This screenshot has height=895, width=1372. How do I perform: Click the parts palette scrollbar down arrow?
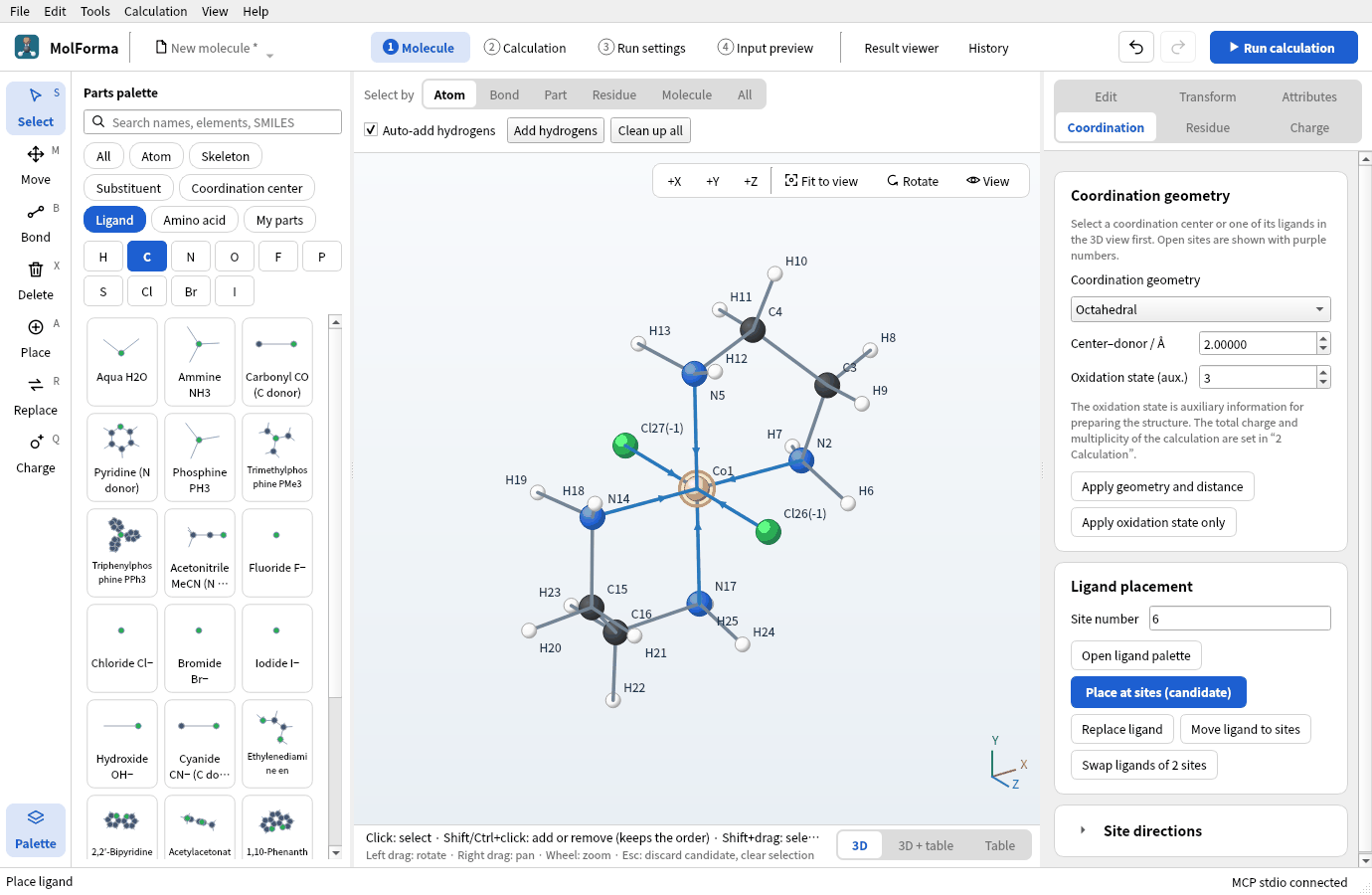tap(335, 852)
